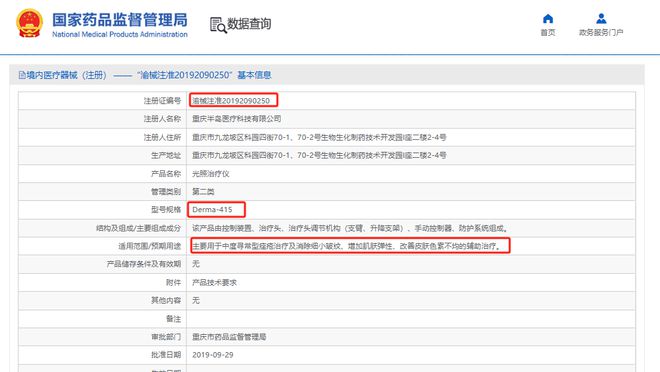
Task: Click the 生产地址 address value
Action: click(x=319, y=155)
